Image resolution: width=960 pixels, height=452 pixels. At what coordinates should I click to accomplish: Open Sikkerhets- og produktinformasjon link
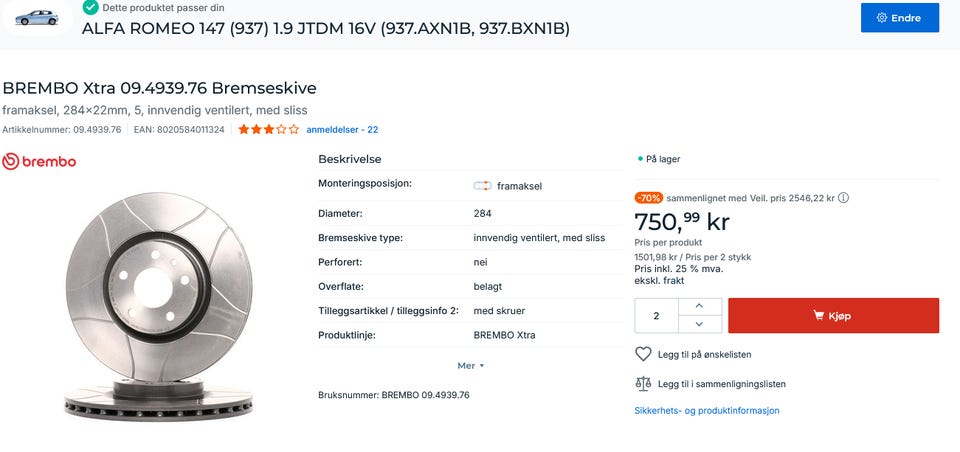(x=707, y=410)
